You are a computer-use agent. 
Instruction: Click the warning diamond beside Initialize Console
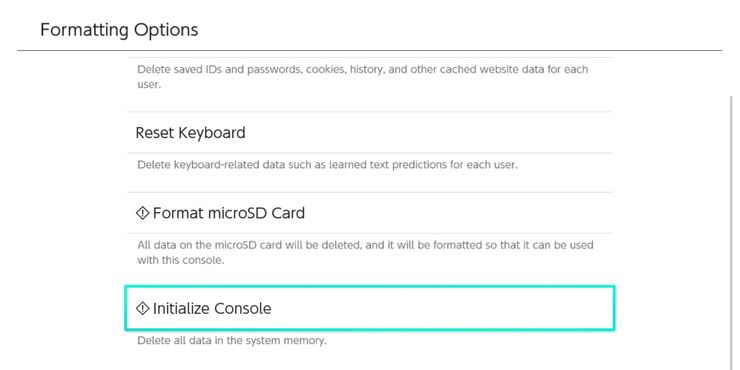coord(142,308)
